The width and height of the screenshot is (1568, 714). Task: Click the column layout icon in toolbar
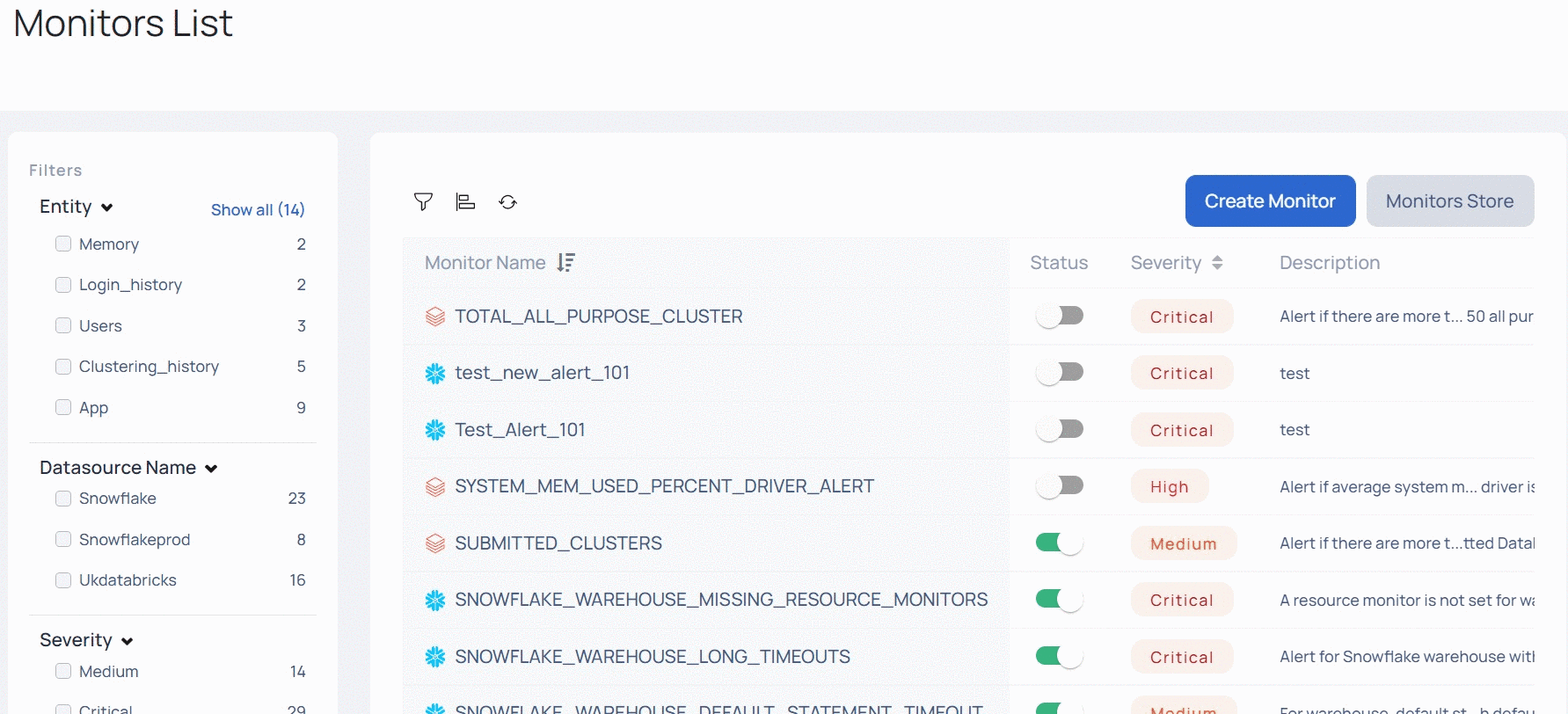coord(465,202)
